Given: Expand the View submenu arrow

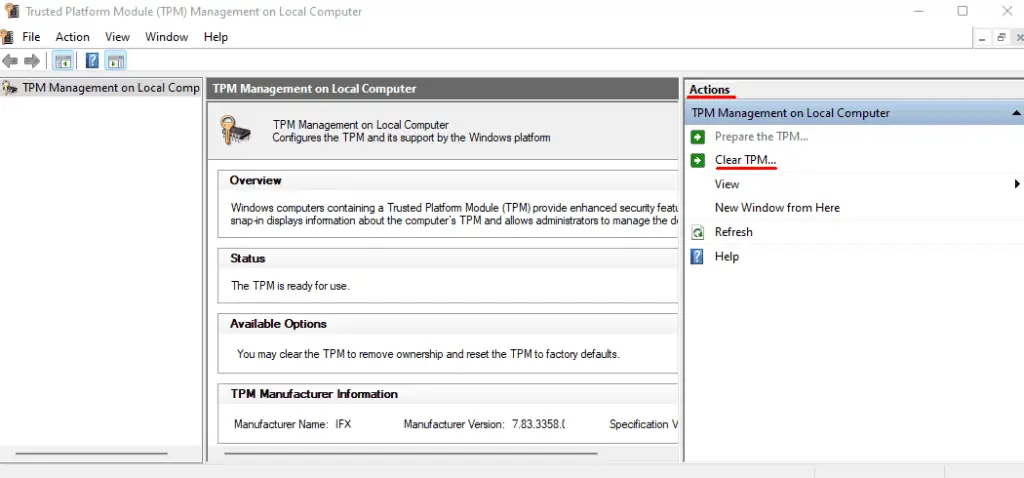Looking at the screenshot, I should tap(1016, 184).
